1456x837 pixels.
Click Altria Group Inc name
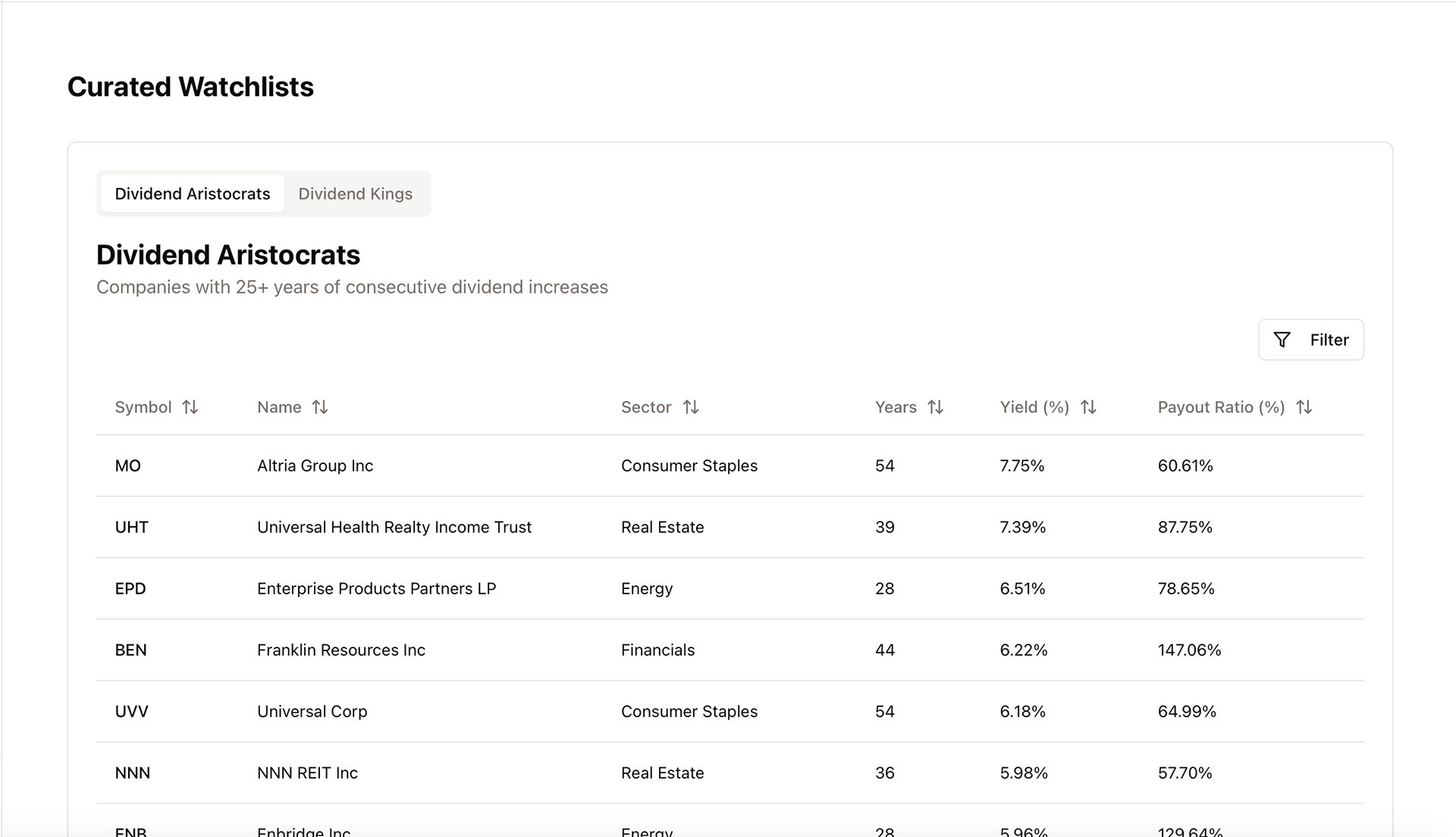coord(315,466)
